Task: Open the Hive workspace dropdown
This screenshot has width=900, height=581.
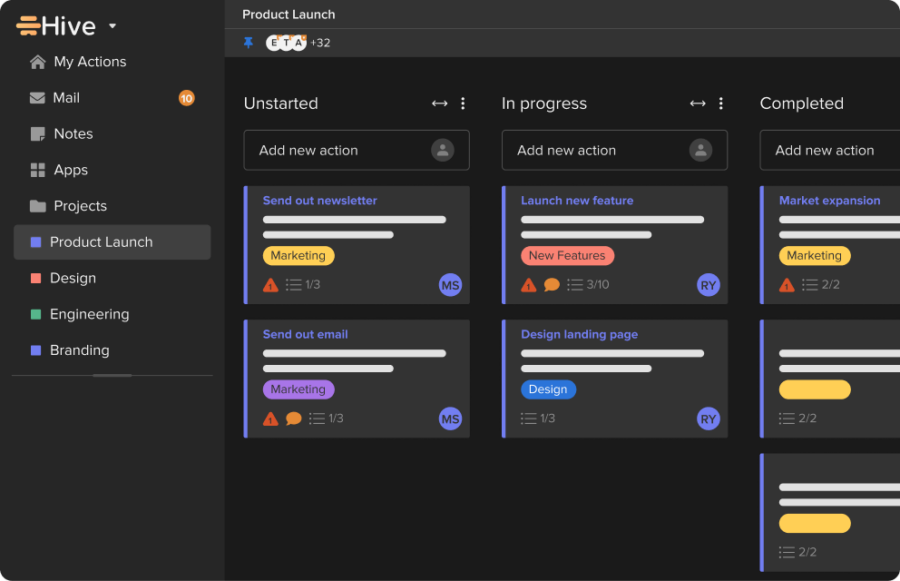Action: (x=112, y=25)
